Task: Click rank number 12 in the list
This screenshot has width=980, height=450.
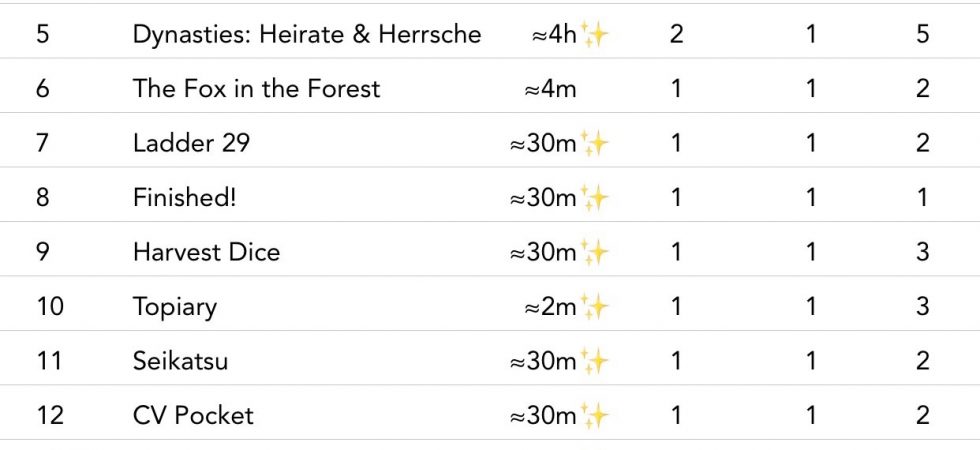Action: pyautogui.click(x=49, y=414)
